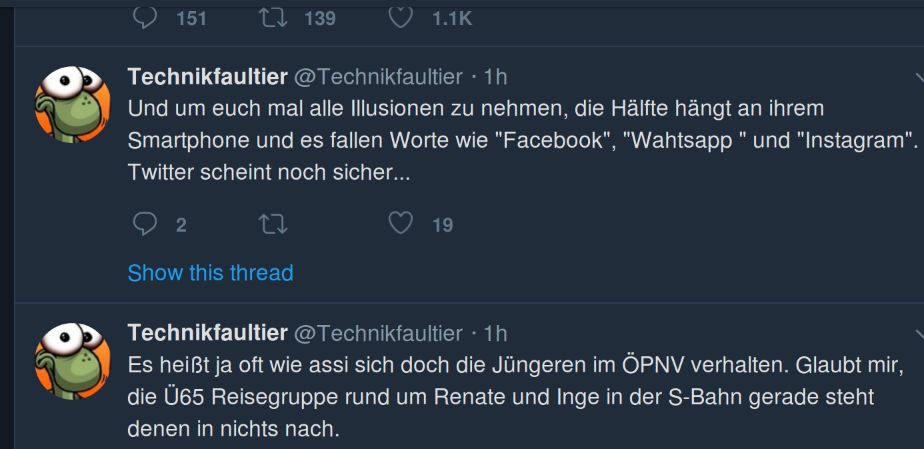Open the tweet text about Facebook and Instagram

click(520, 139)
